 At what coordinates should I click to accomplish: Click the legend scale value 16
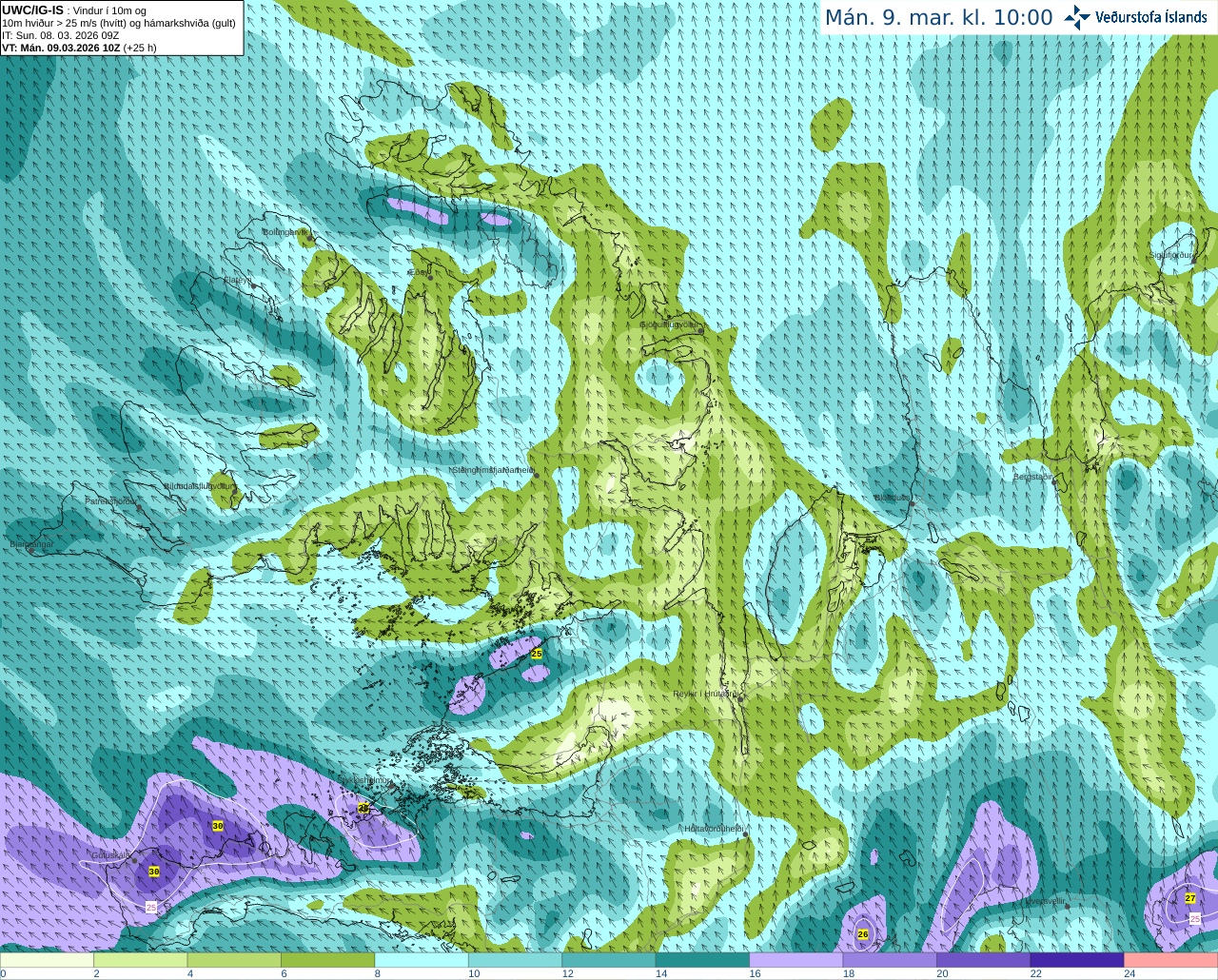tap(755, 973)
